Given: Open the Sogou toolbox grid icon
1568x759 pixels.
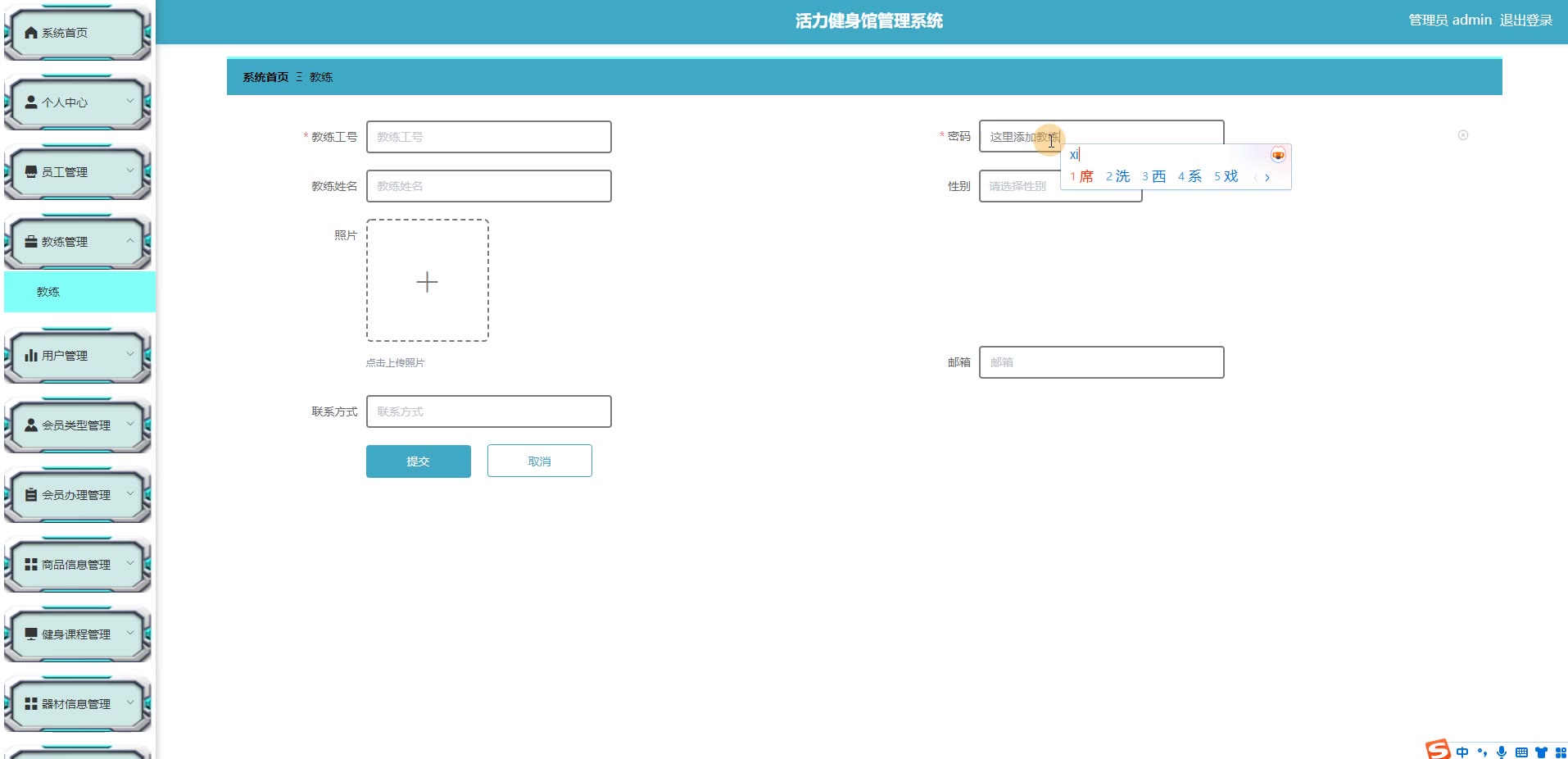Looking at the screenshot, I should [x=1561, y=752].
